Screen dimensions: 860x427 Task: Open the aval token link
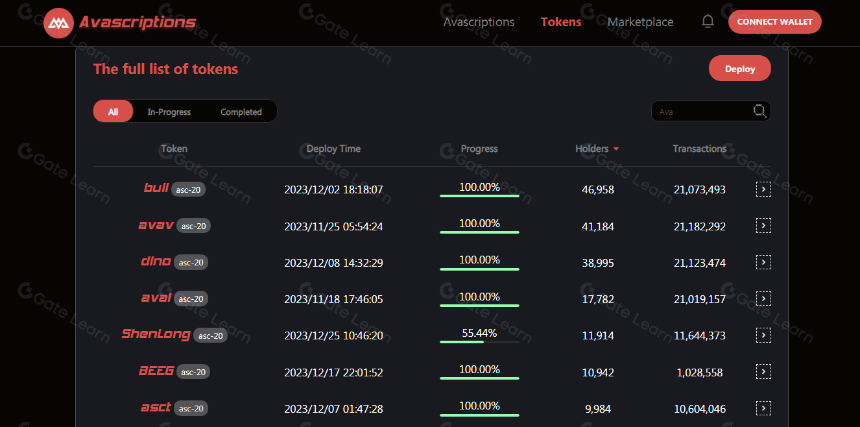coord(156,298)
